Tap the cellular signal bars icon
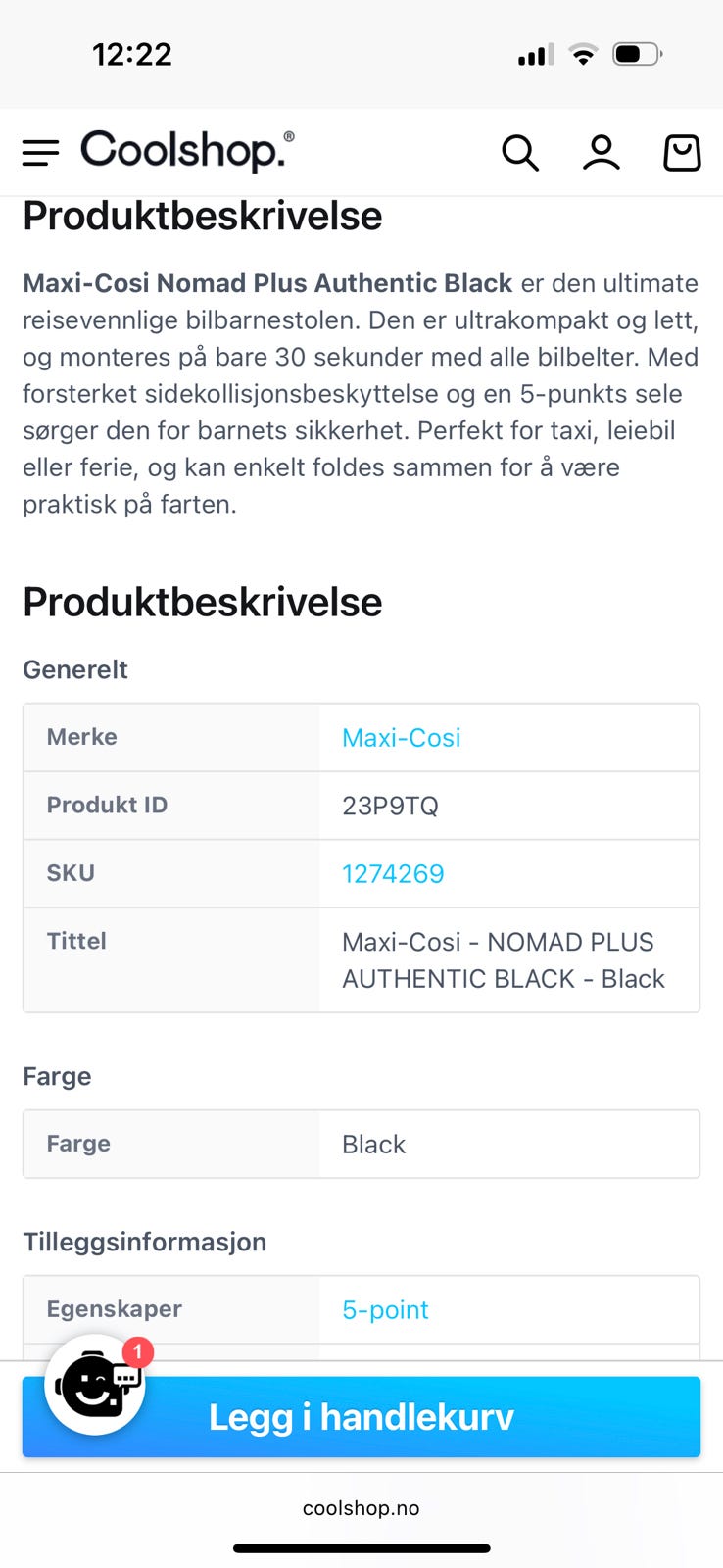The width and height of the screenshot is (723, 1568). pos(535,55)
